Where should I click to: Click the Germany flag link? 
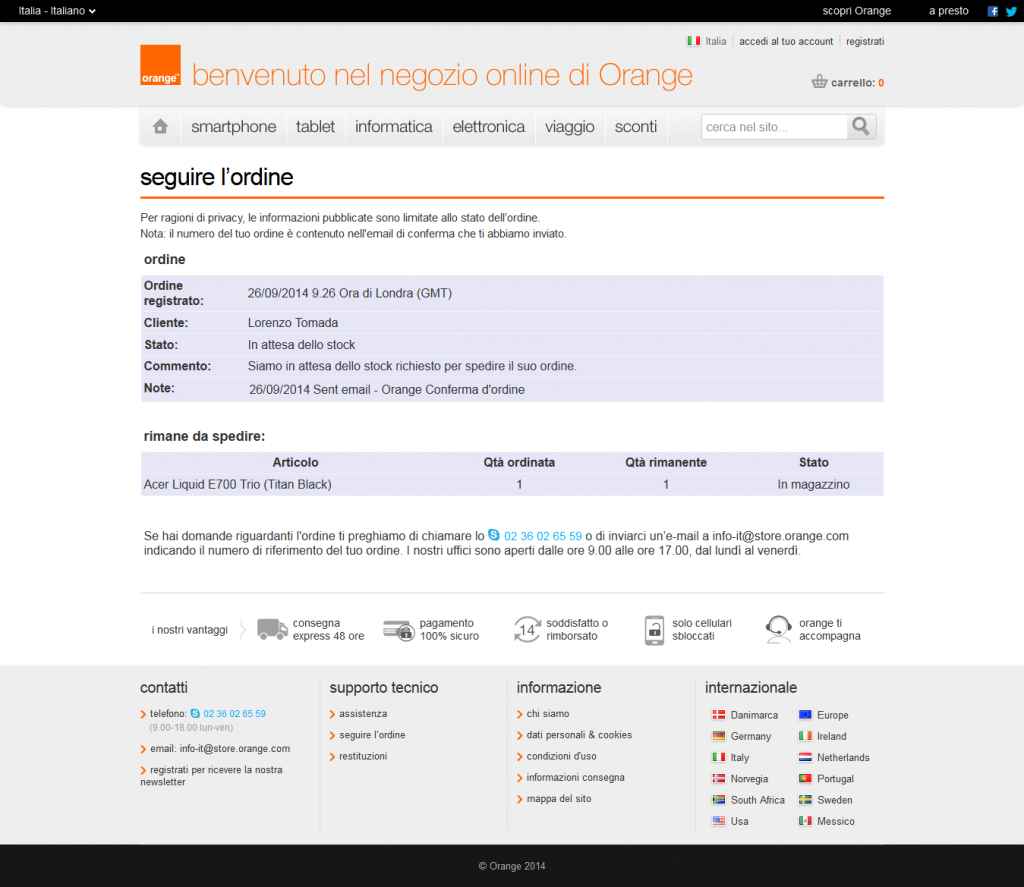coord(718,736)
